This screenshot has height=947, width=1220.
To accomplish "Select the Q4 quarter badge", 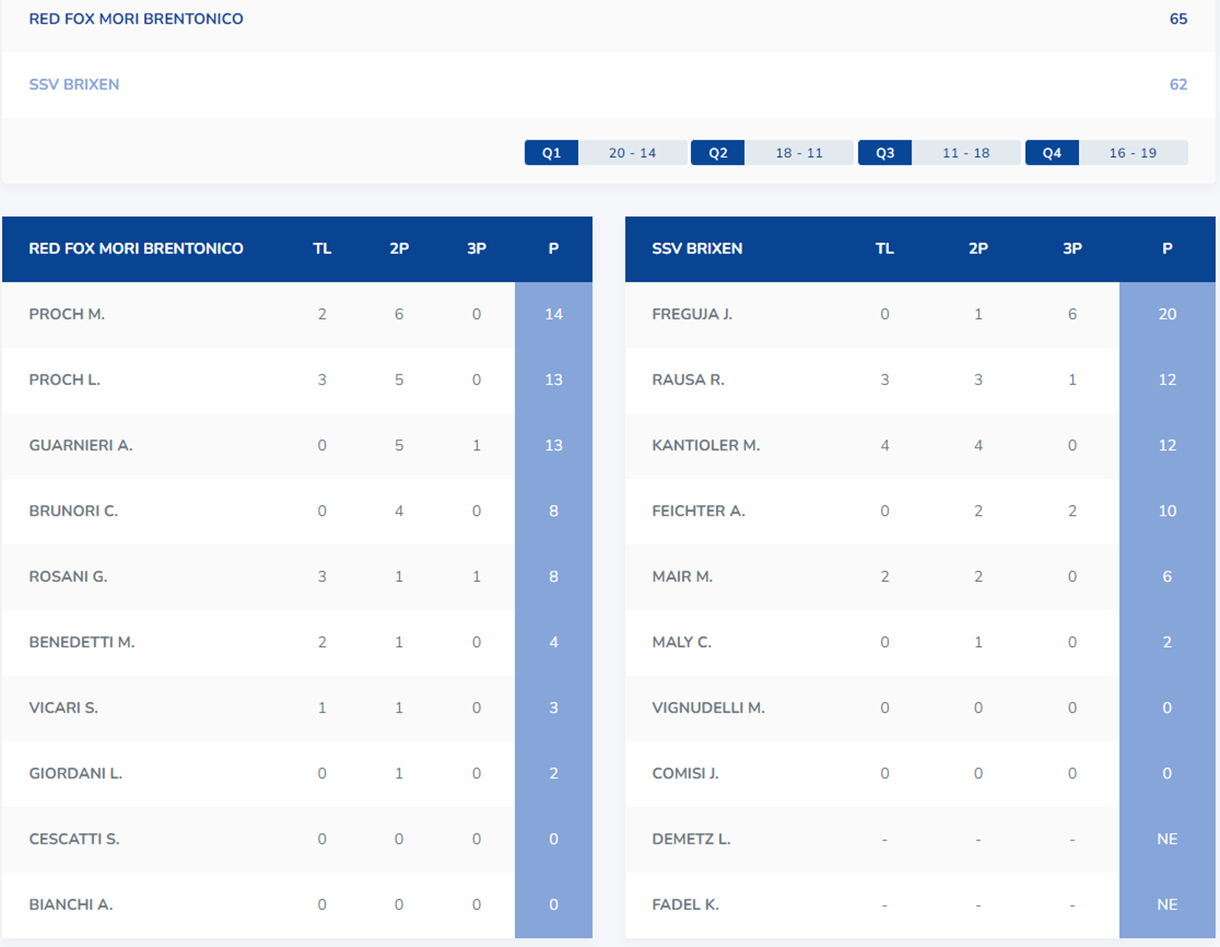I will (x=1051, y=153).
